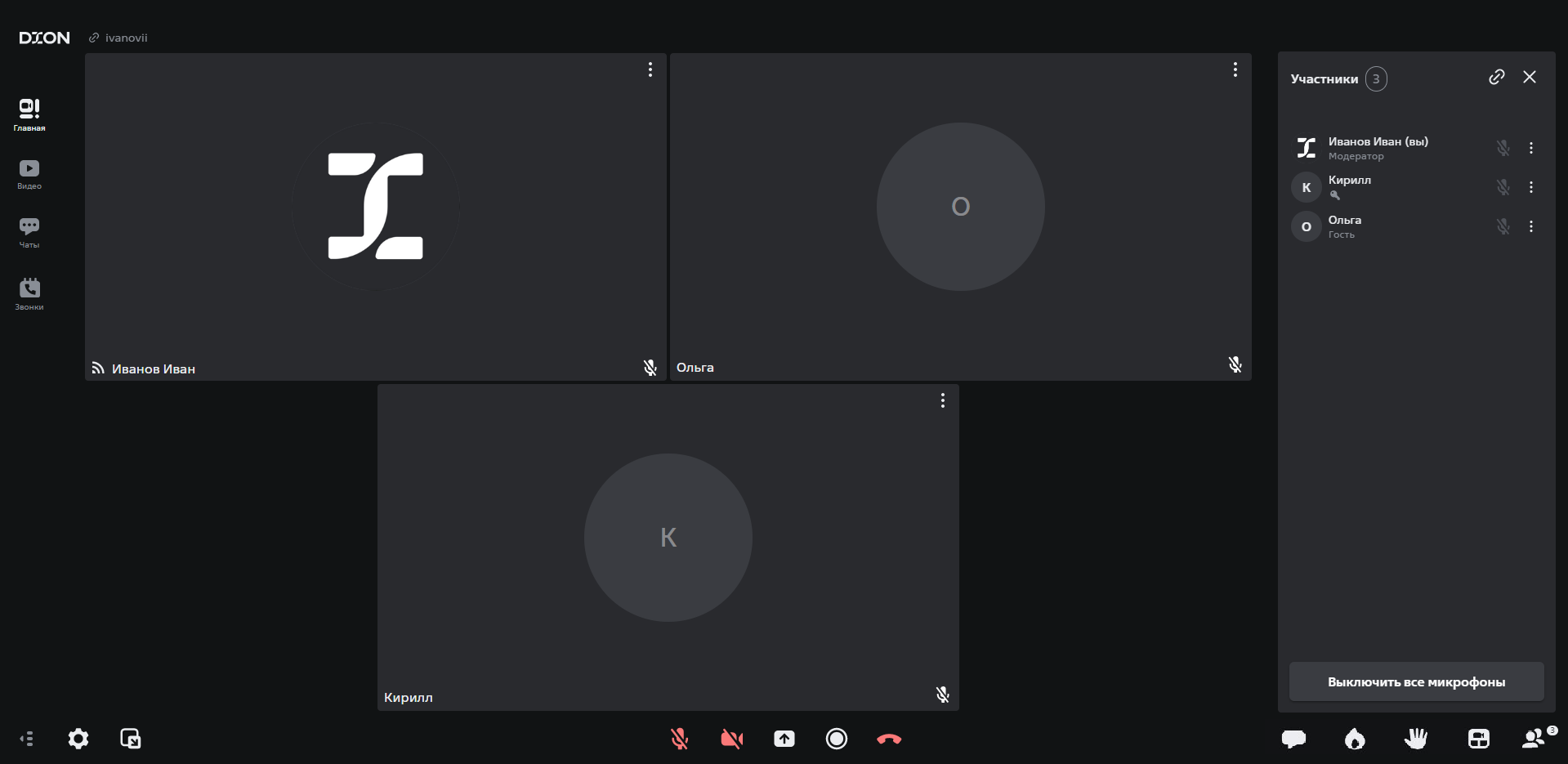Viewport: 1568px width, 764px height.
Task: Click the Ольга name label on video tile
Action: click(695, 368)
